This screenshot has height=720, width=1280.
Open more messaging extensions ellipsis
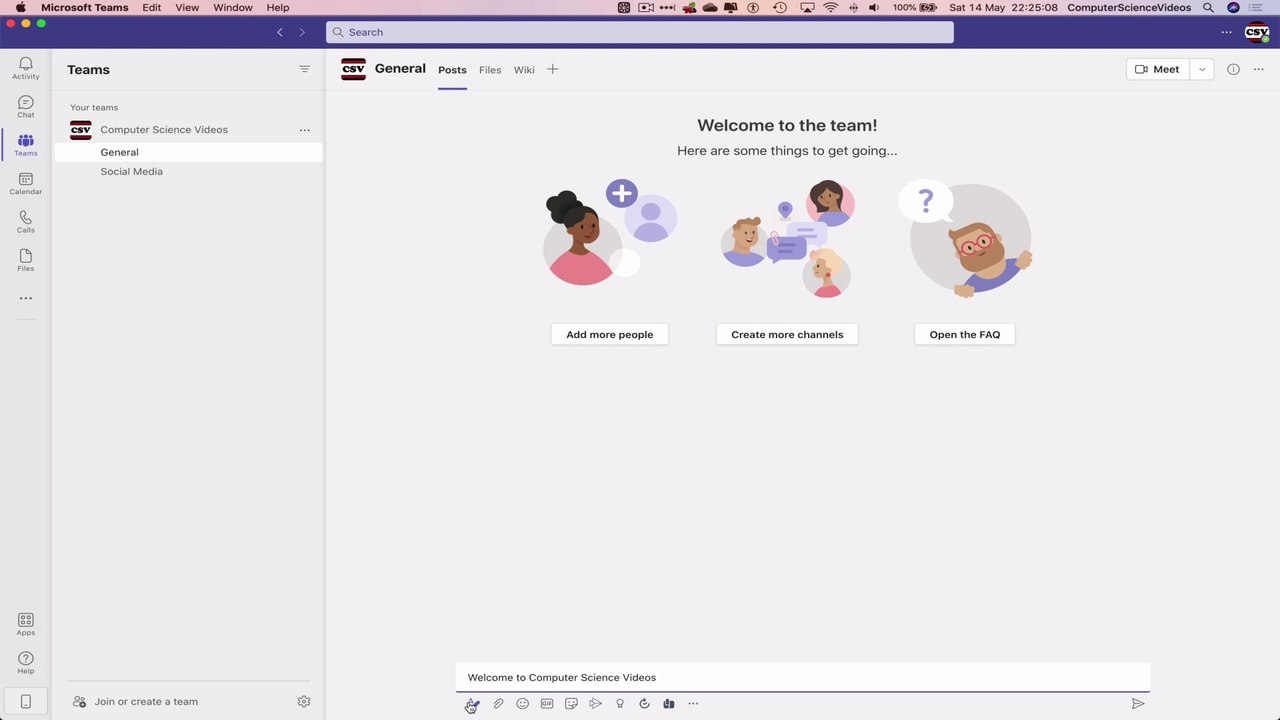tap(693, 704)
